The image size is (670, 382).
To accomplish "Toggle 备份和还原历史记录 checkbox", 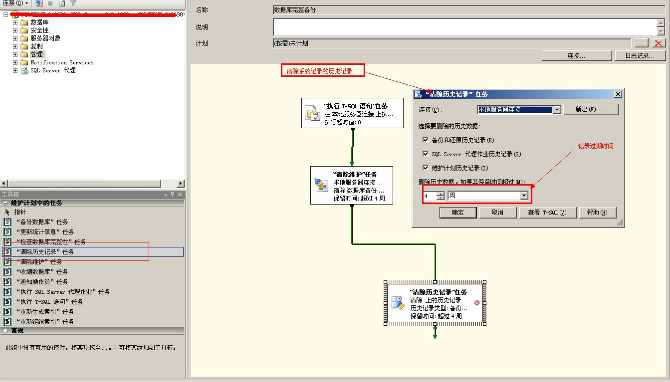I will (425, 139).
